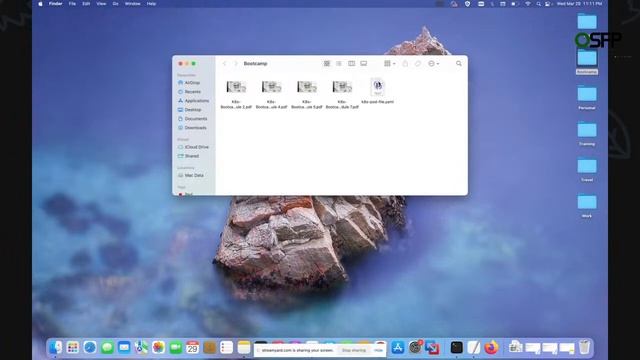Open the Help menu
The image size is (640, 360).
pyautogui.click(x=151, y=4)
